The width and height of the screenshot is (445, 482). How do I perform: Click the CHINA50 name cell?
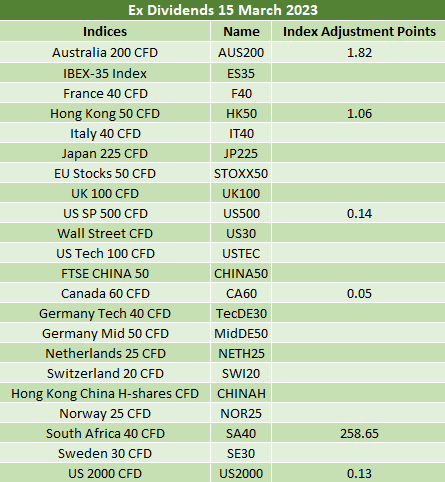241,273
